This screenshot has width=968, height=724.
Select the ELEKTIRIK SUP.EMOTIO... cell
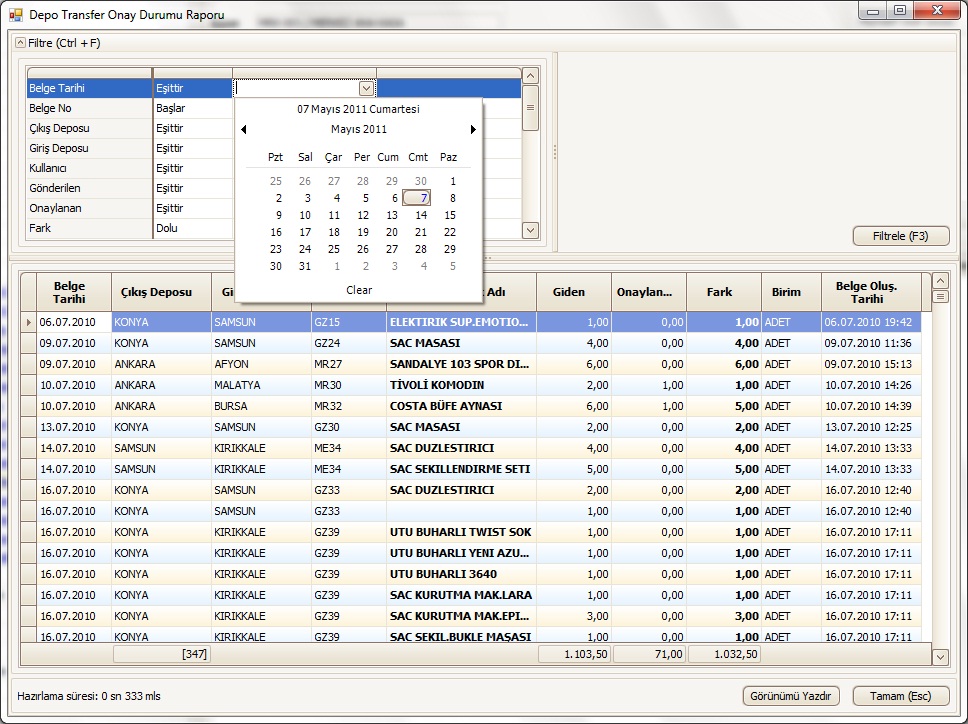click(x=461, y=322)
